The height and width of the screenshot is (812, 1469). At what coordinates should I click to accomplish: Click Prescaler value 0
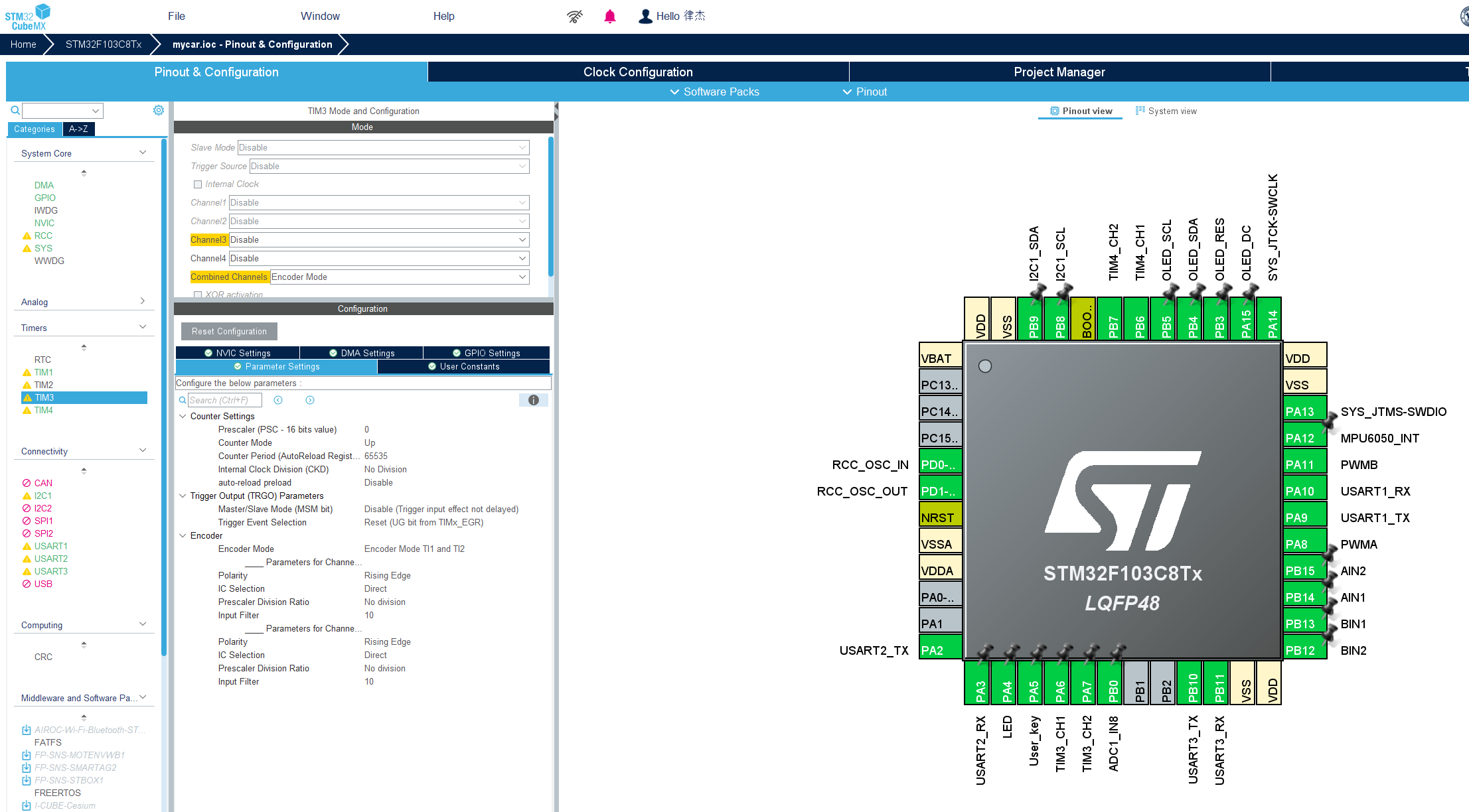point(366,429)
